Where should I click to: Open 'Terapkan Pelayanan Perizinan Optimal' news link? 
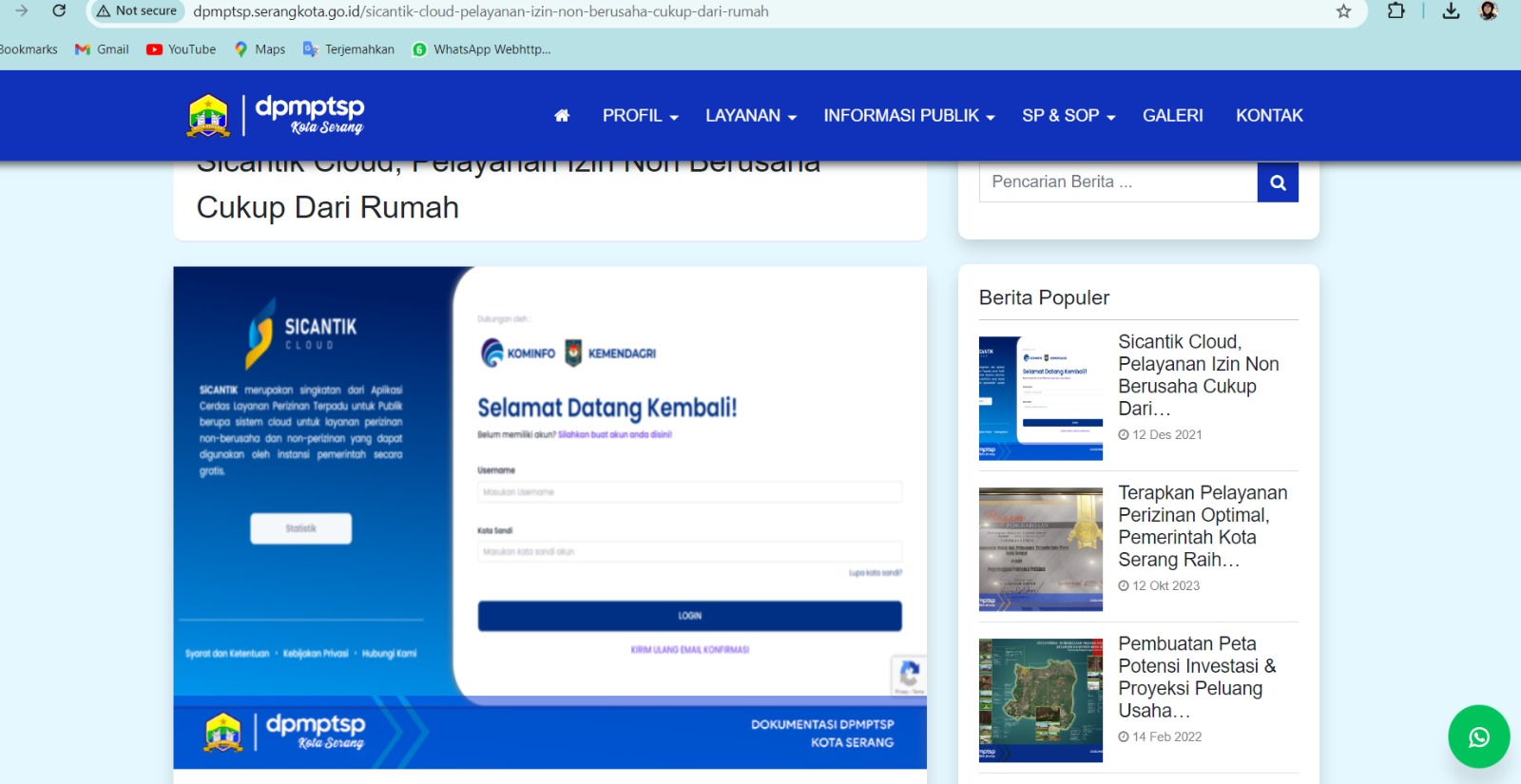[x=1203, y=526]
